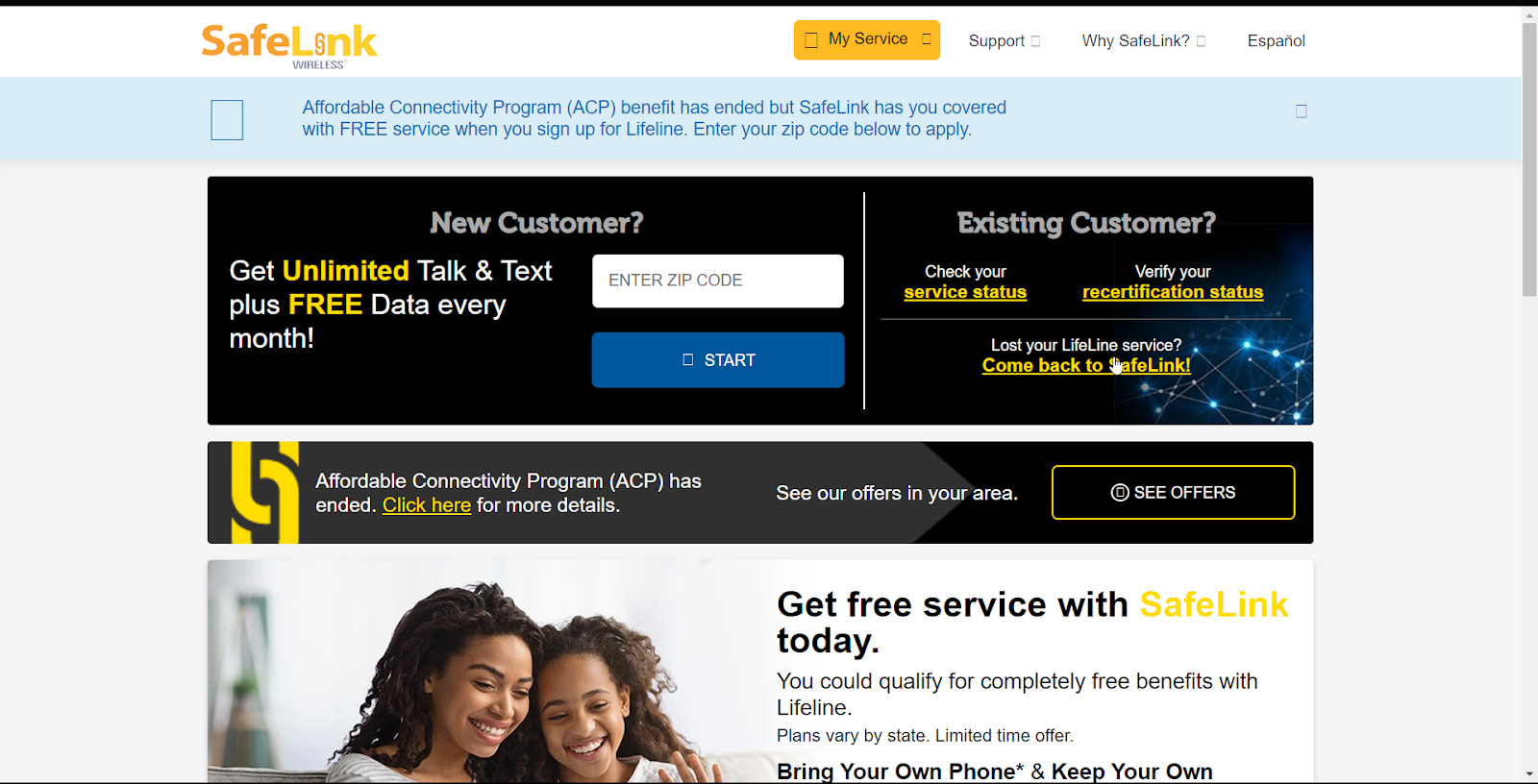Viewport: 1538px width, 784px height.
Task: Click the SafeLink Wireless logo
Action: point(288,45)
